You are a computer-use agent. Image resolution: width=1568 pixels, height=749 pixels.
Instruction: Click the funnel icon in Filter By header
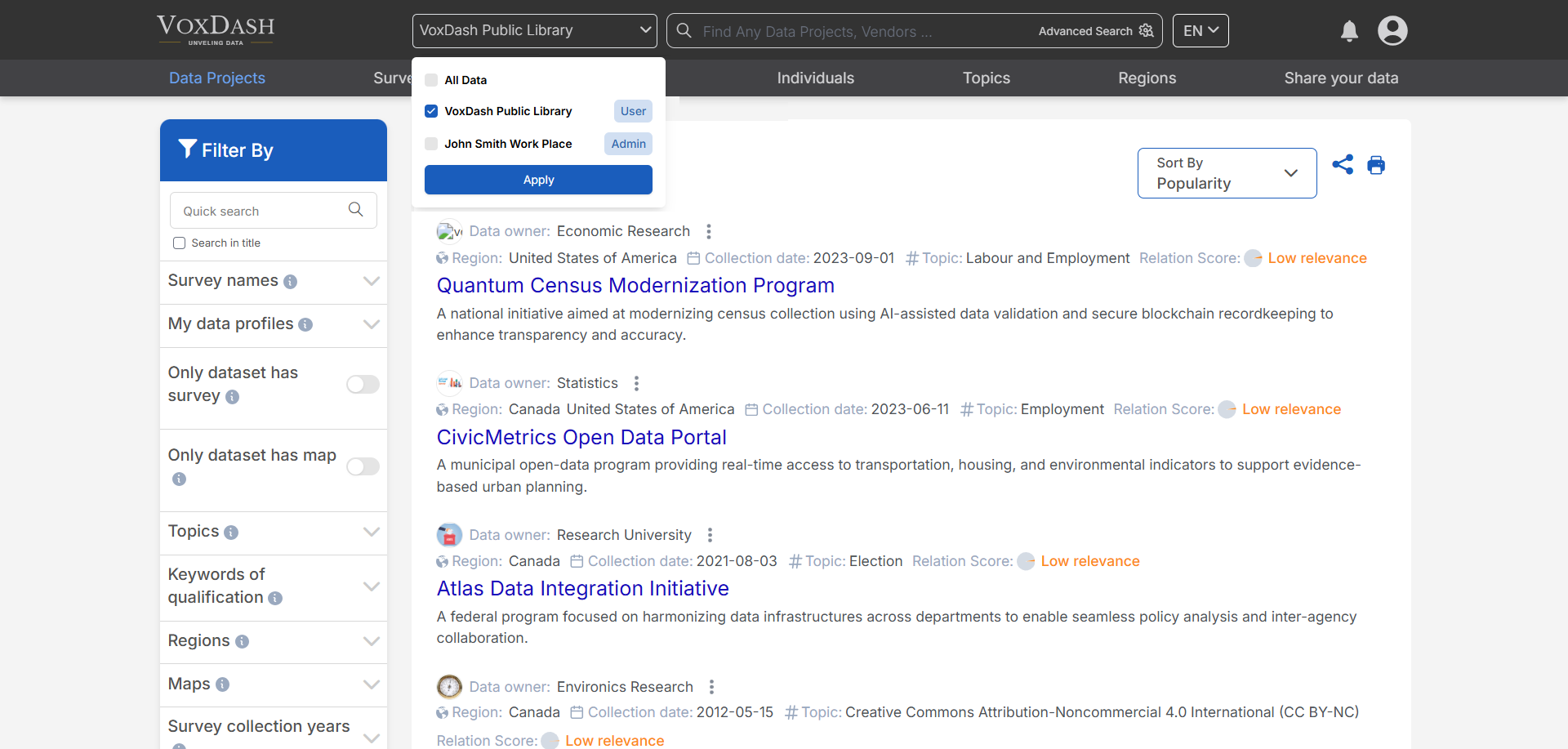[x=187, y=149]
